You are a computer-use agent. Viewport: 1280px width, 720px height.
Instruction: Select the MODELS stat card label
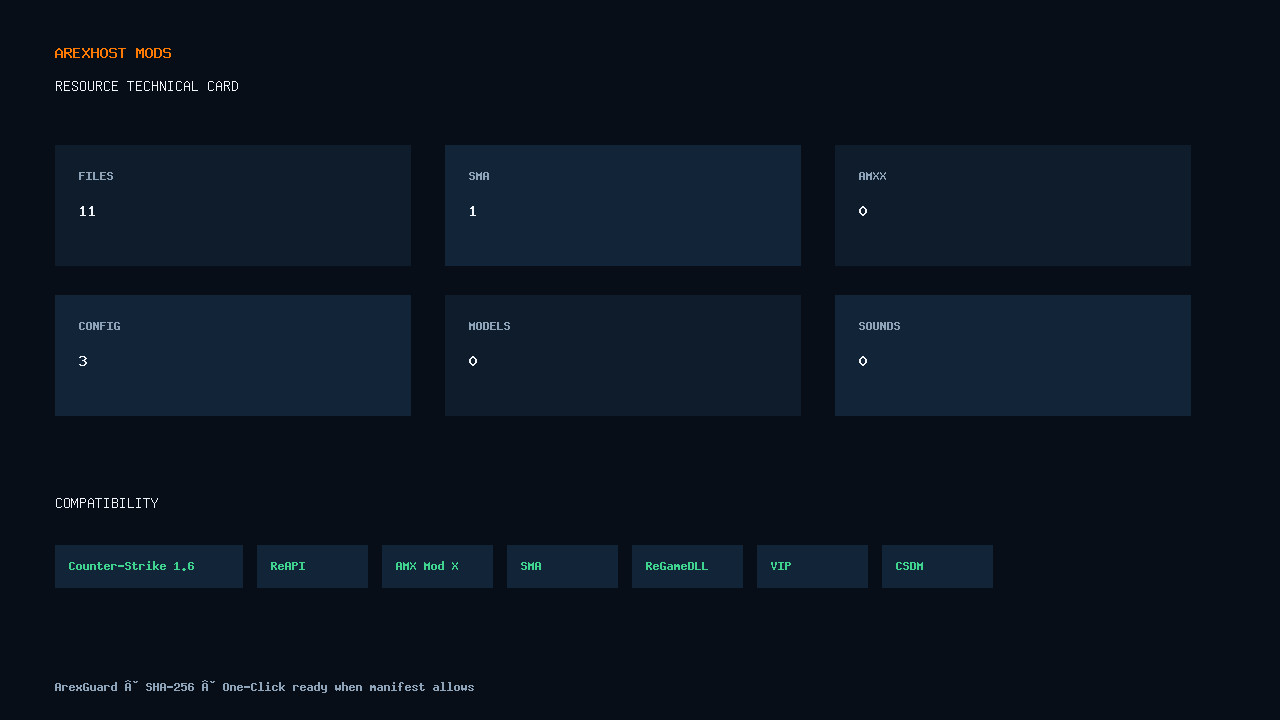click(489, 326)
